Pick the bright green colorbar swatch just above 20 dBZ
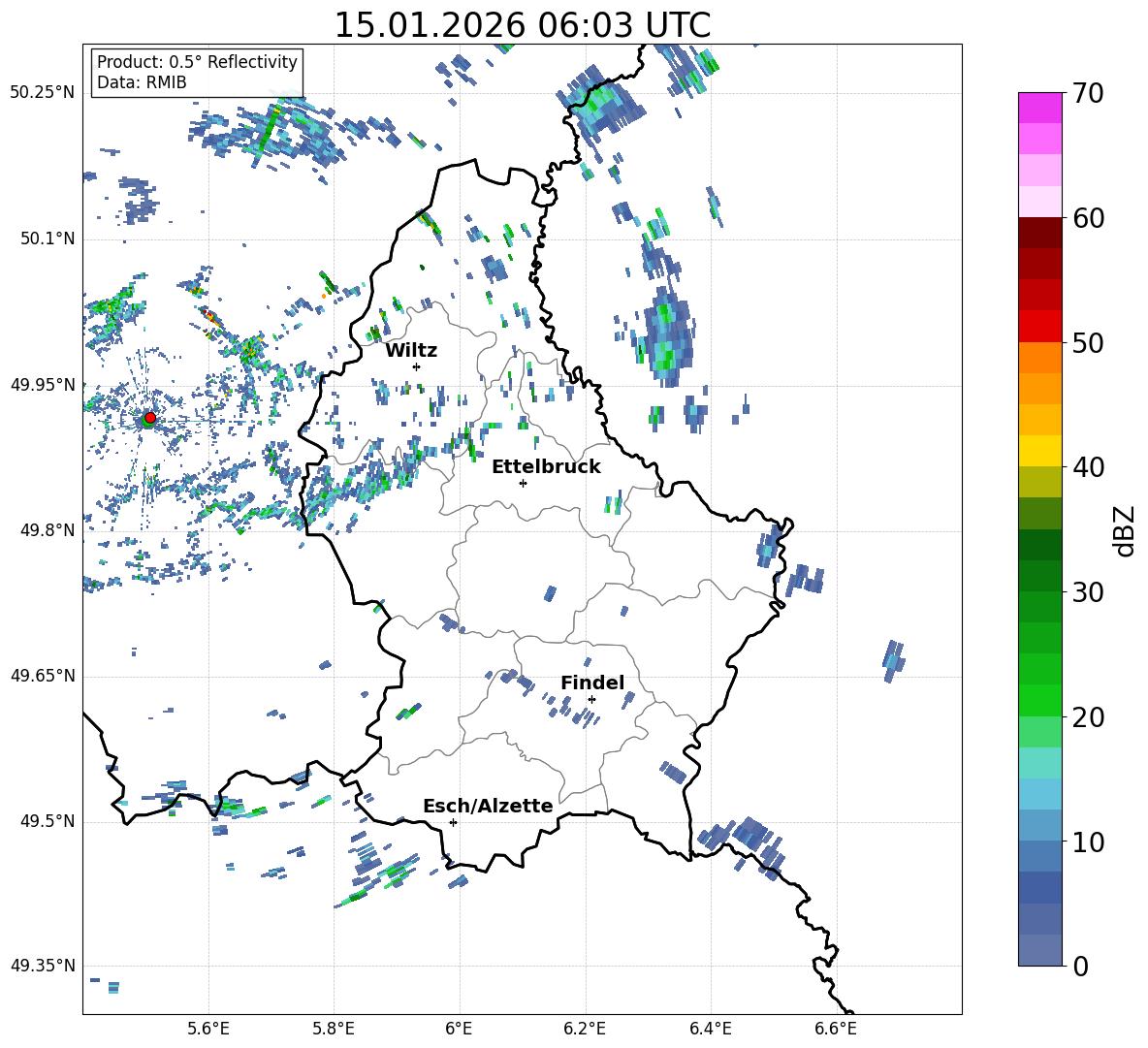This screenshot has width=1148, height=1048. click(1040, 700)
